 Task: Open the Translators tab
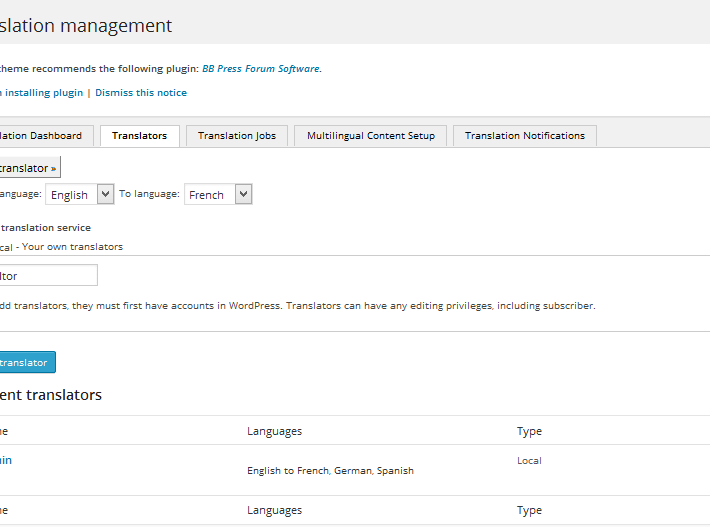tap(139, 136)
